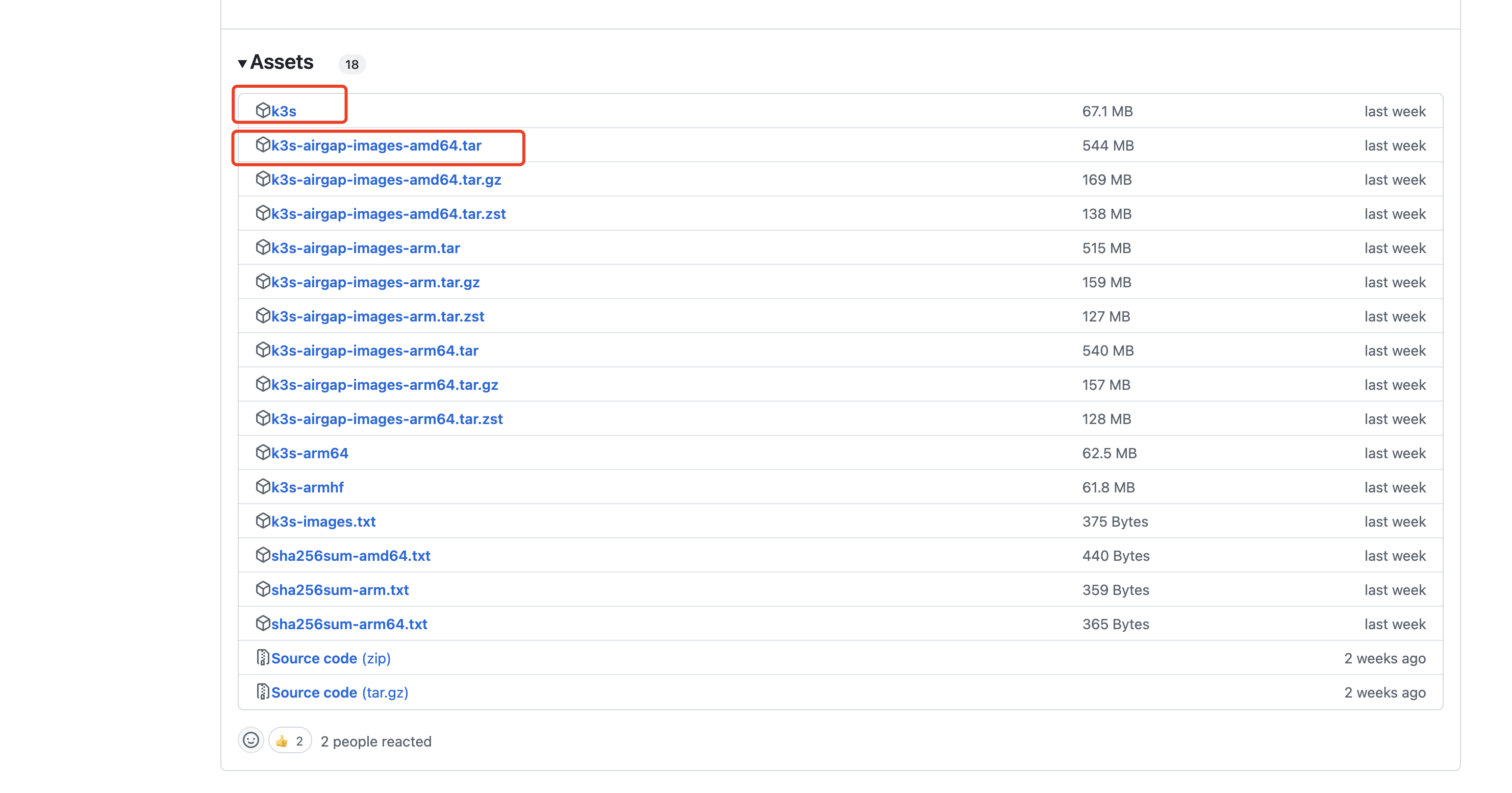Download the k3s-arm64 binary
The height and width of the screenshot is (793, 1512).
tap(310, 453)
